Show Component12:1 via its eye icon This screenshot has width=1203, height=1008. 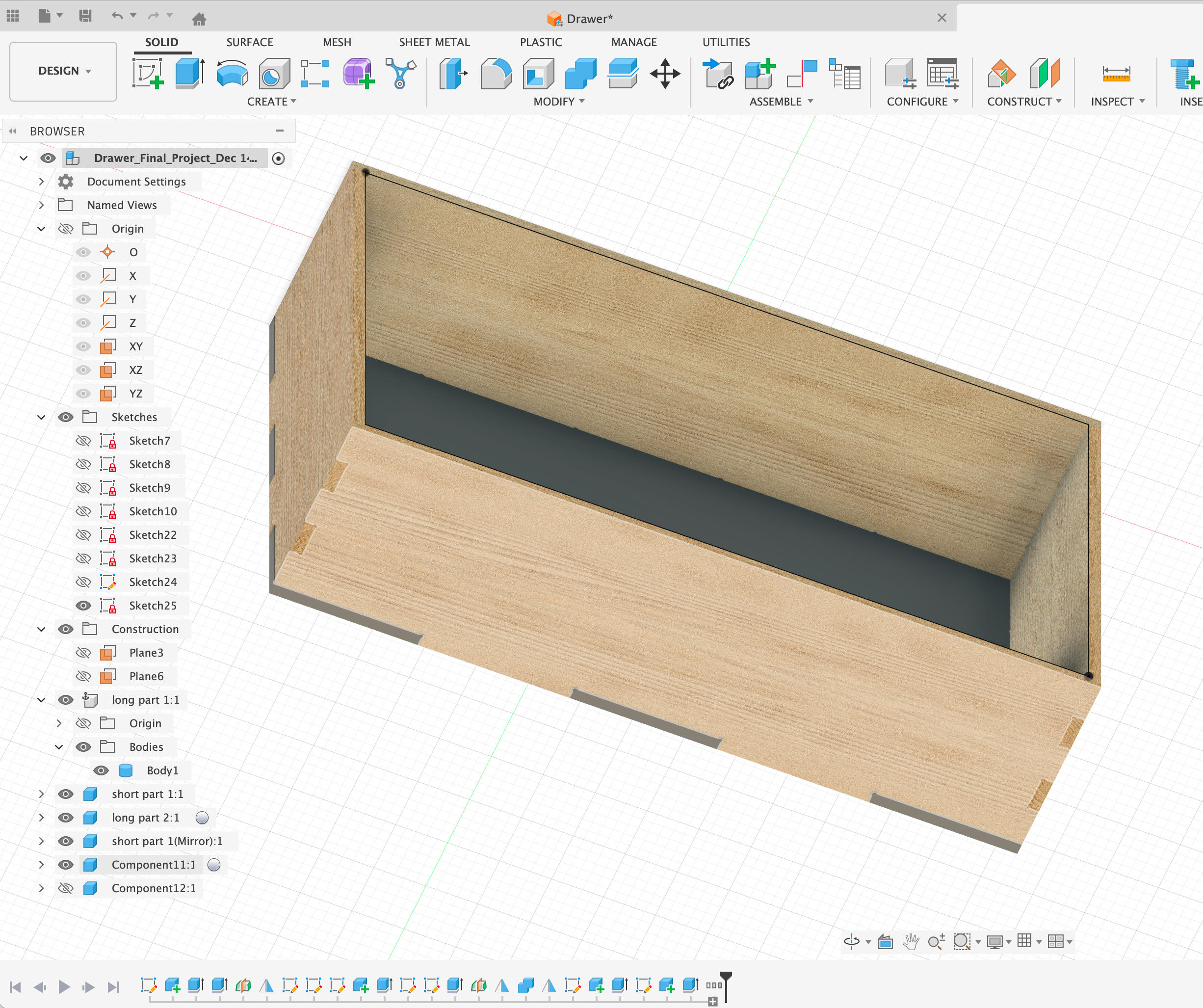click(66, 888)
